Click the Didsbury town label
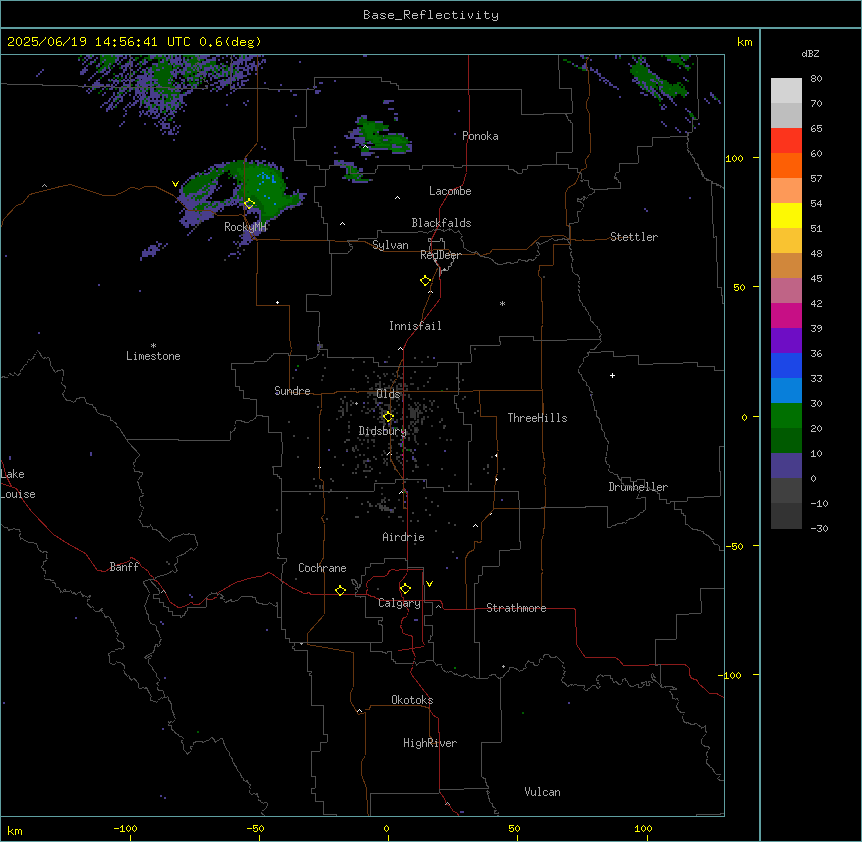The image size is (862, 842). point(383,431)
